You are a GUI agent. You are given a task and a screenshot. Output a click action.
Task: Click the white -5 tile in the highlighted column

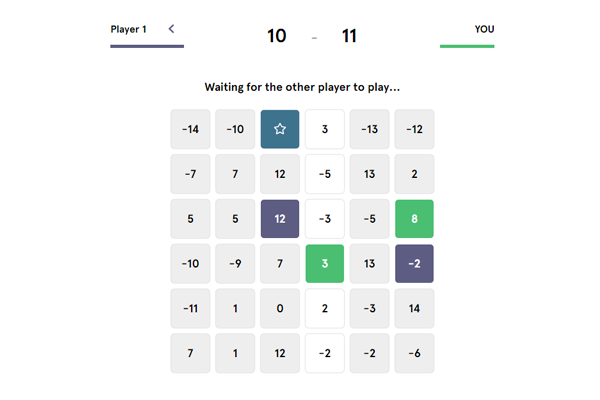324,174
